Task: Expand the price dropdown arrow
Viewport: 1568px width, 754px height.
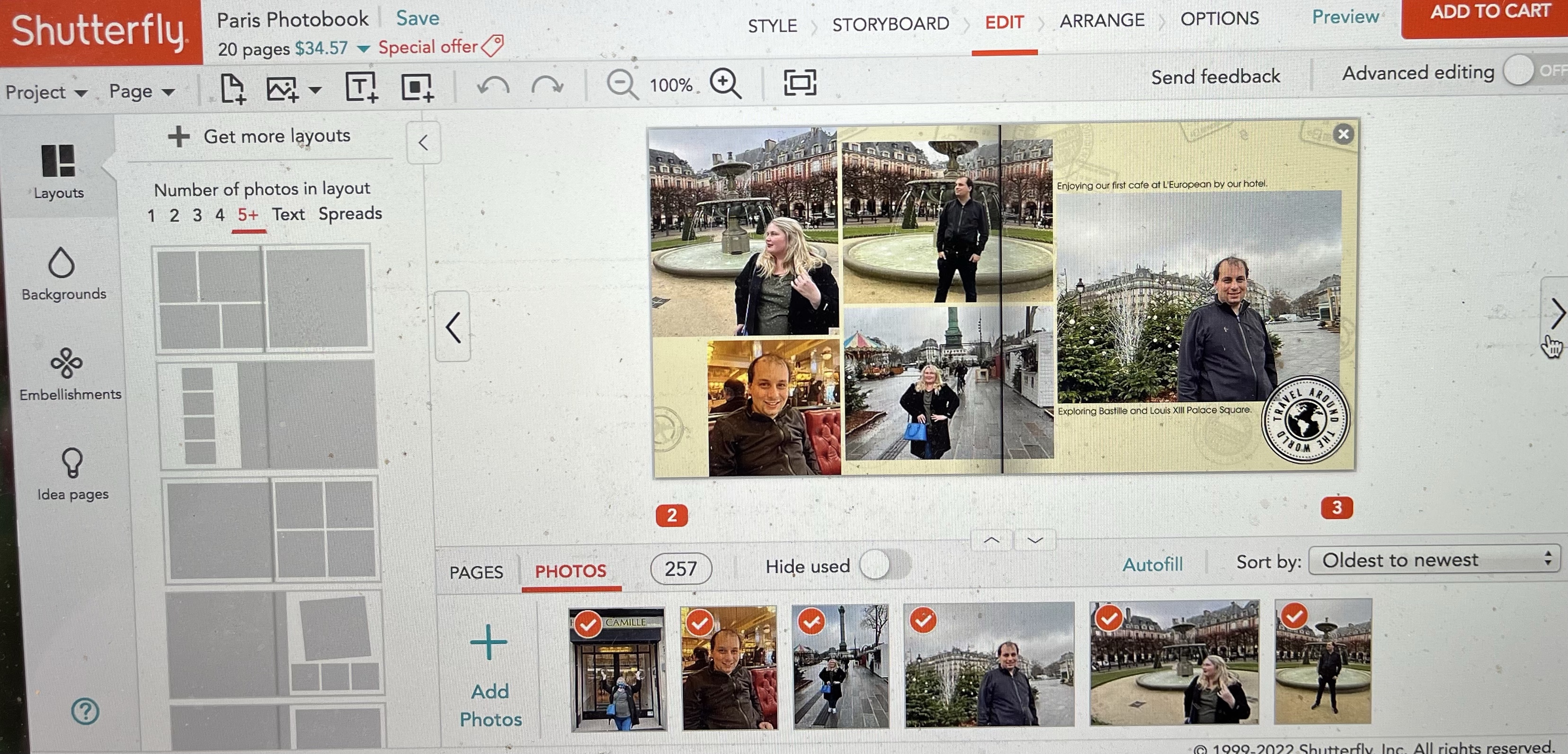Action: (364, 49)
